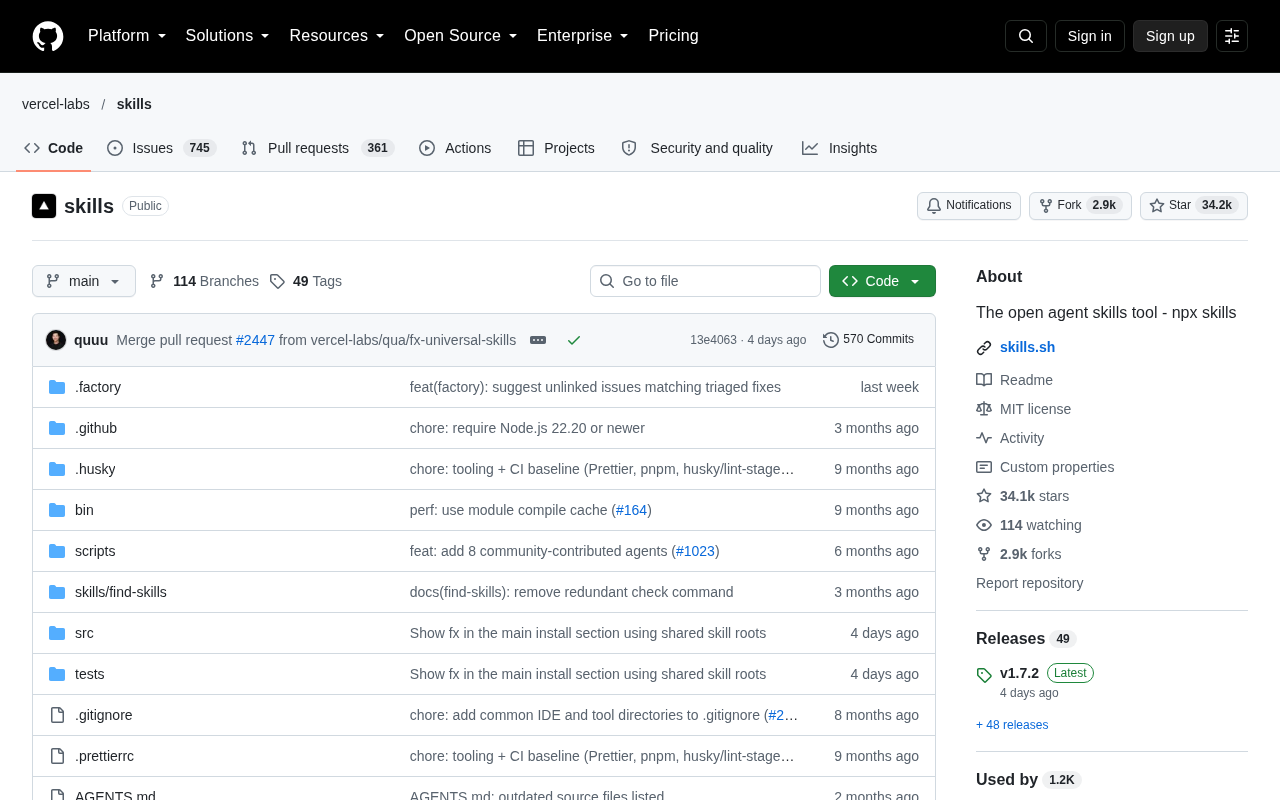
Task: Open the main branch selector
Action: tap(84, 281)
